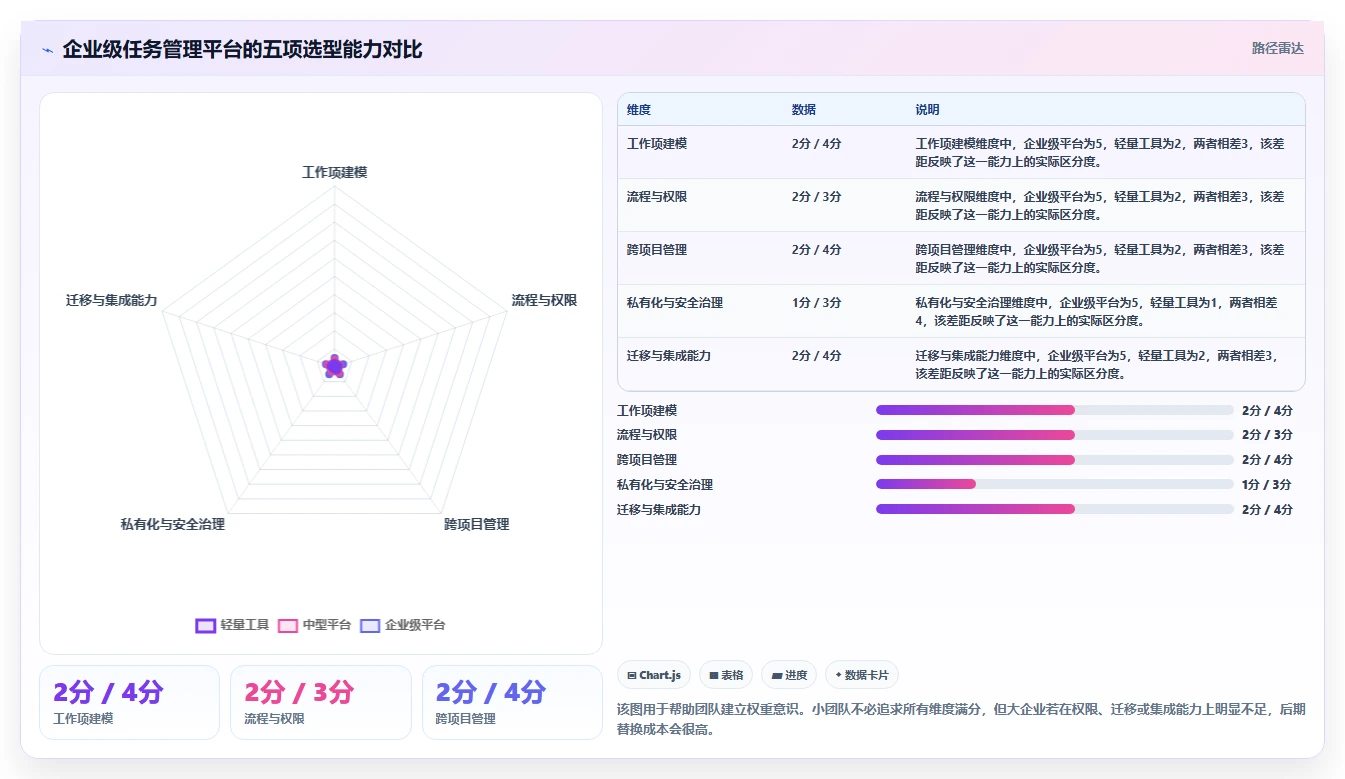The width and height of the screenshot is (1345, 779).
Task: Click the purple 2分 / 4分 工作项建模 stat card
Action: tap(129, 702)
